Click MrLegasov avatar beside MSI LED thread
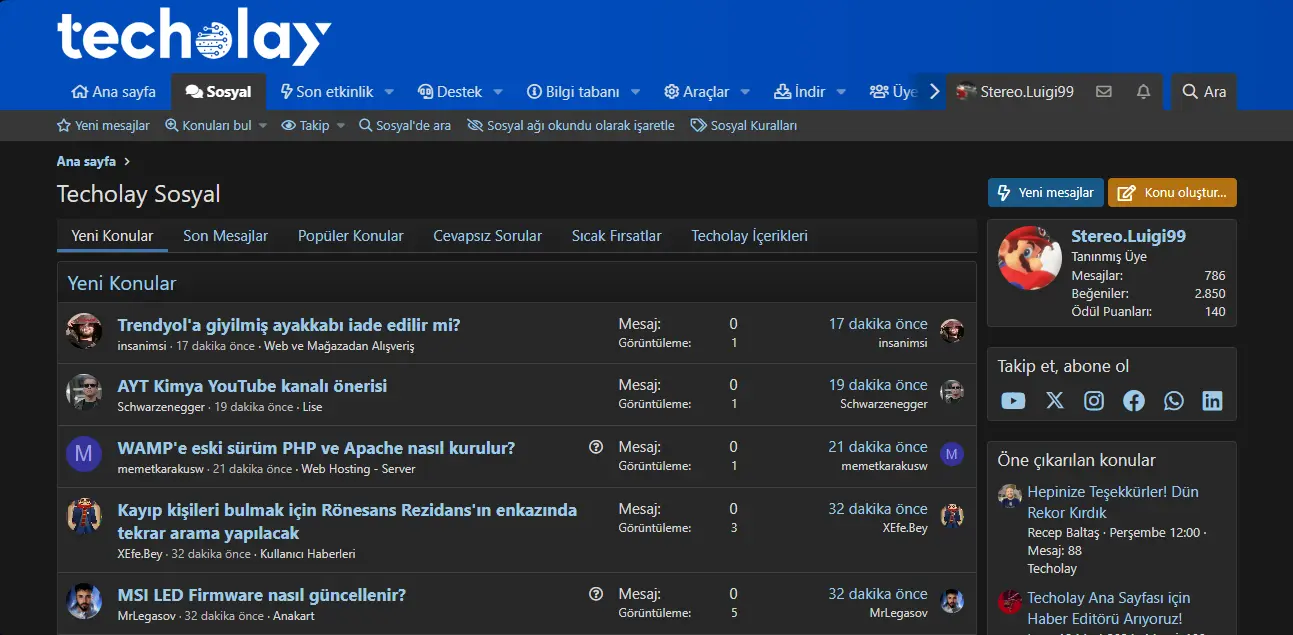1293x635 pixels. coord(84,601)
